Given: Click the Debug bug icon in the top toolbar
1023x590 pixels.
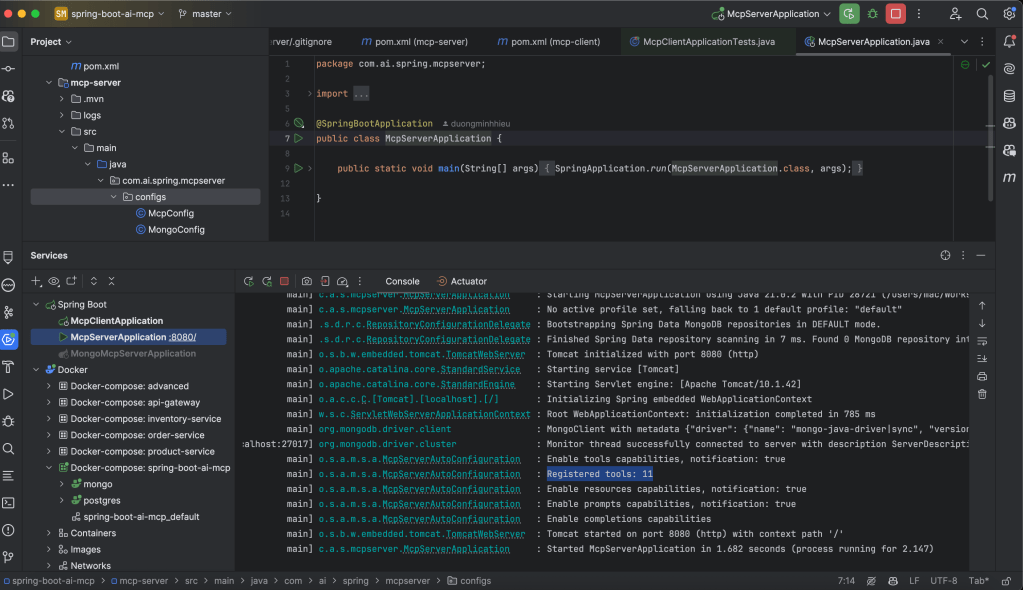Looking at the screenshot, I should pyautogui.click(x=873, y=14).
